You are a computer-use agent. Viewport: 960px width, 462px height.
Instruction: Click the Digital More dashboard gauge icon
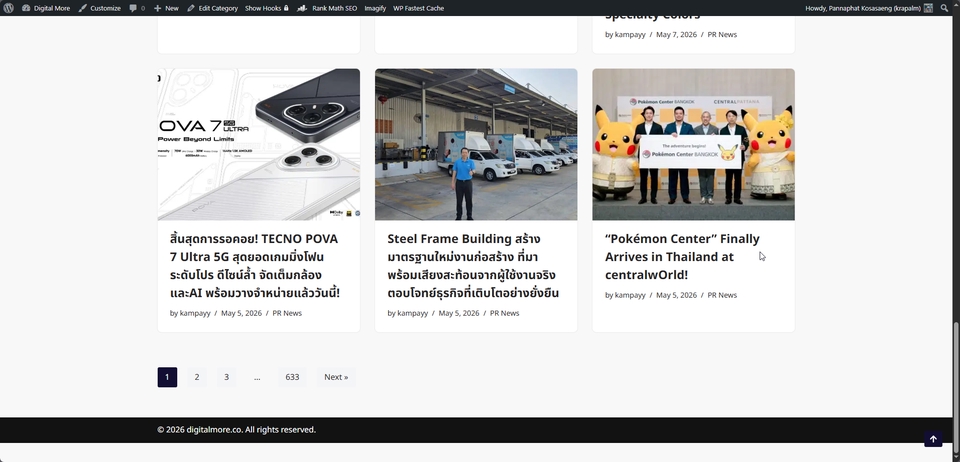[26, 8]
